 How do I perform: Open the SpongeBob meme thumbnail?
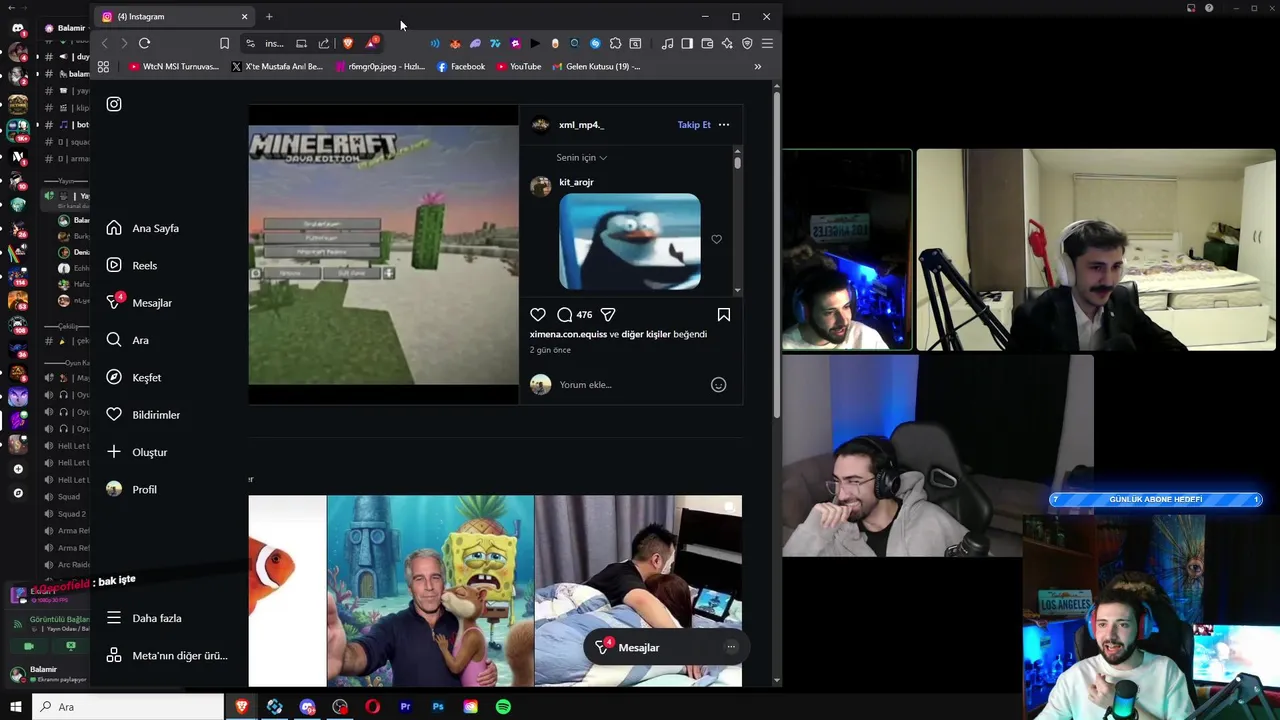point(431,591)
